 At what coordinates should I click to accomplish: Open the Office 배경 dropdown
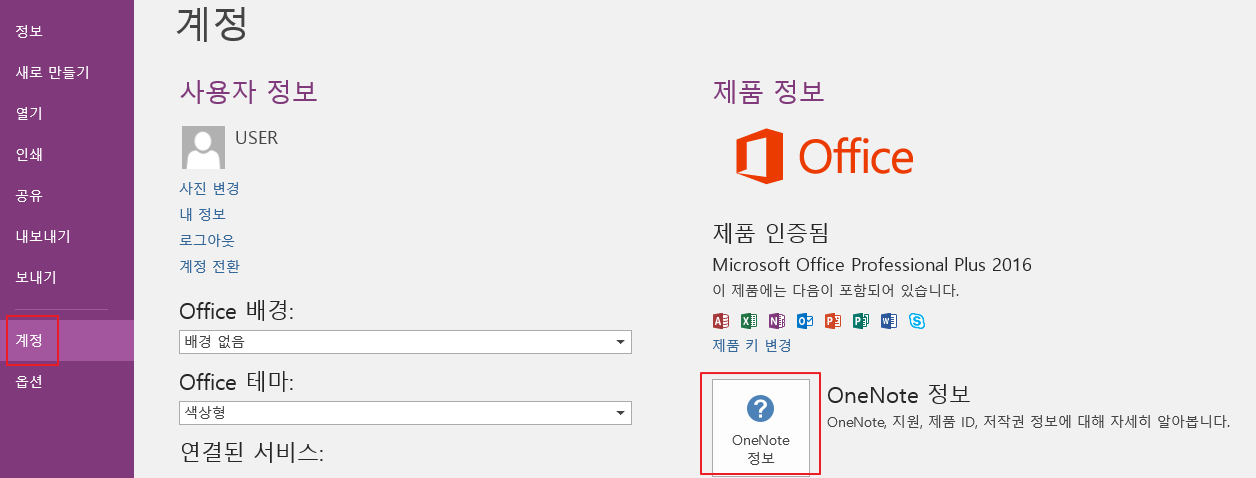point(406,342)
